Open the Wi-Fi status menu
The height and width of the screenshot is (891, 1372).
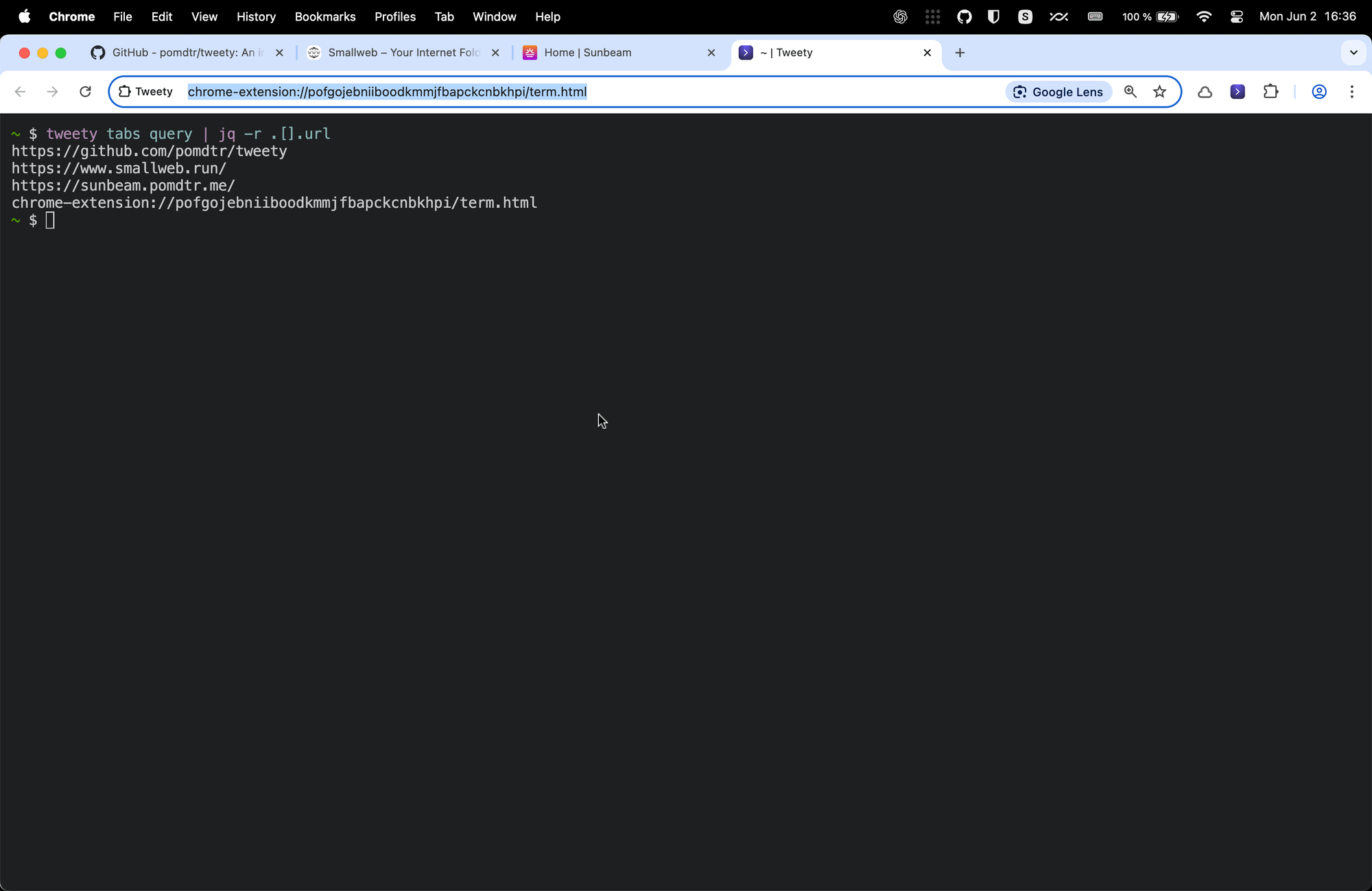(1203, 16)
